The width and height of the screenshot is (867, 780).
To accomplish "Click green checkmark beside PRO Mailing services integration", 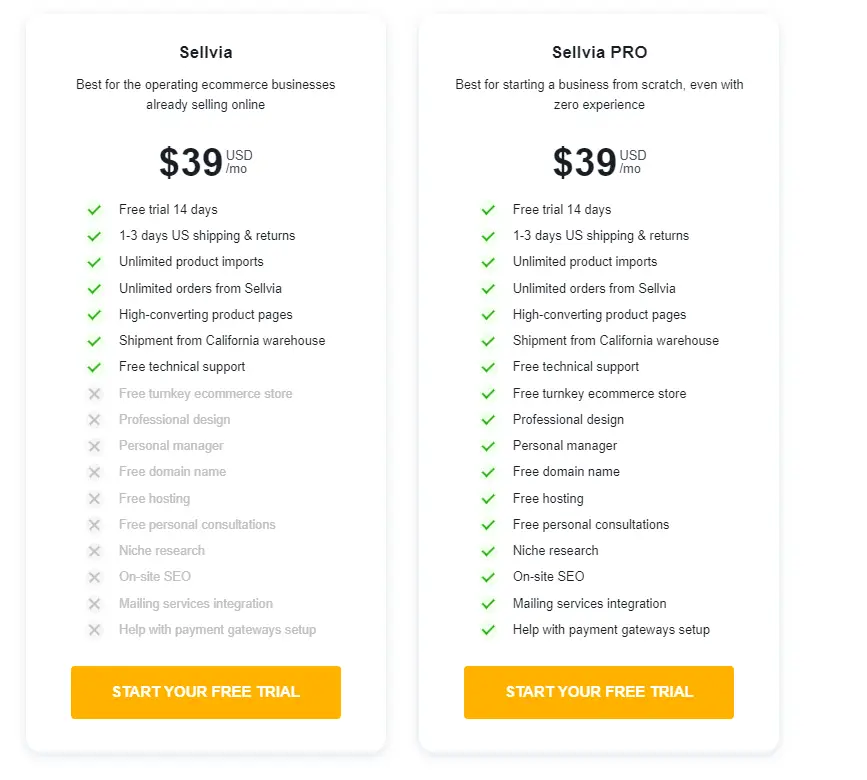I will pyautogui.click(x=488, y=604).
